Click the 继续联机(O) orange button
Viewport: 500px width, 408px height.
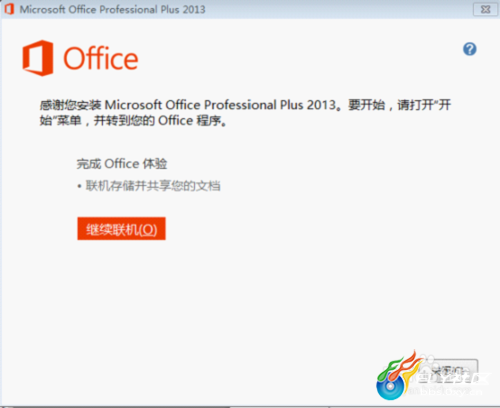(x=121, y=229)
